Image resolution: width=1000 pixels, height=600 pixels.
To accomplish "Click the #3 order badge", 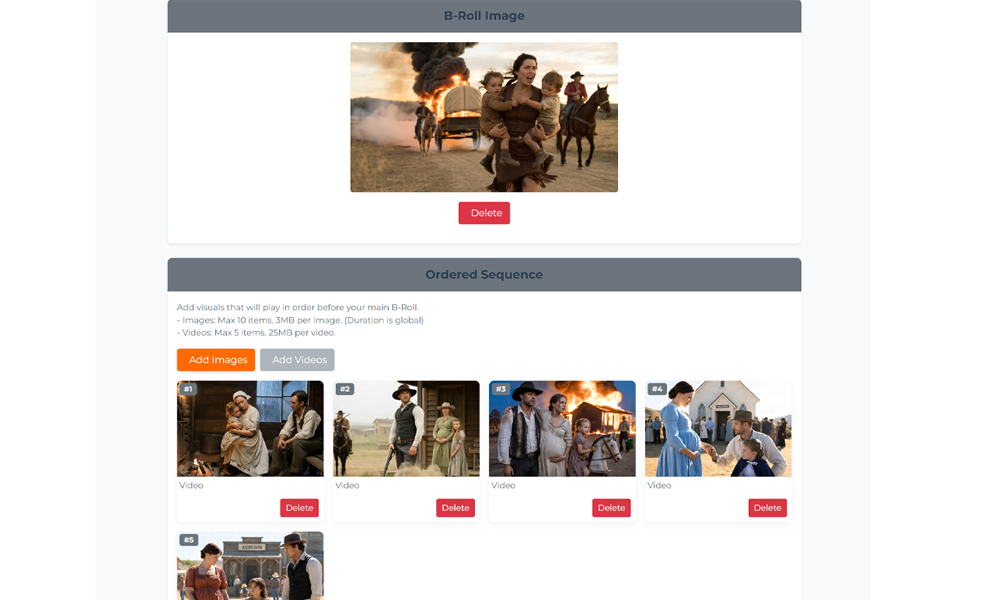I will coord(501,389).
